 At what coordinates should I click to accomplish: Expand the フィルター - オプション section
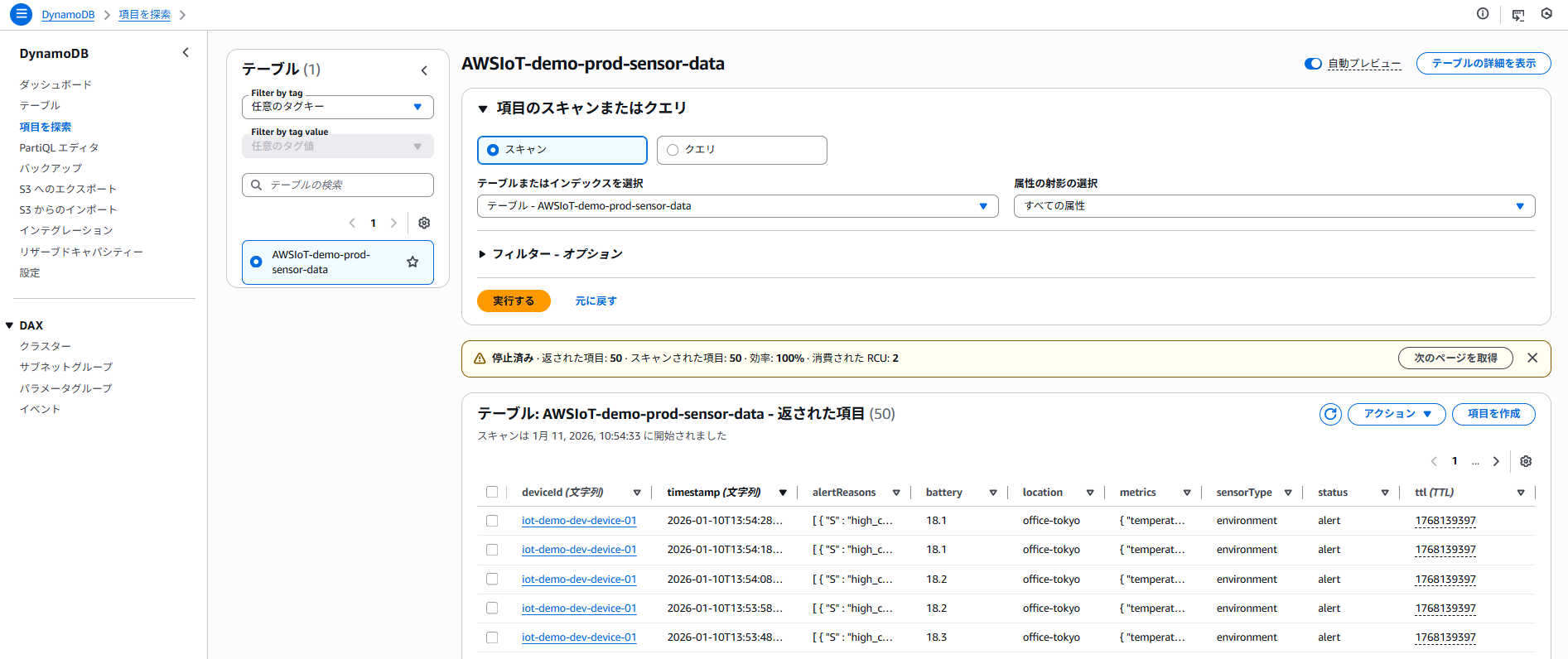tap(482, 254)
